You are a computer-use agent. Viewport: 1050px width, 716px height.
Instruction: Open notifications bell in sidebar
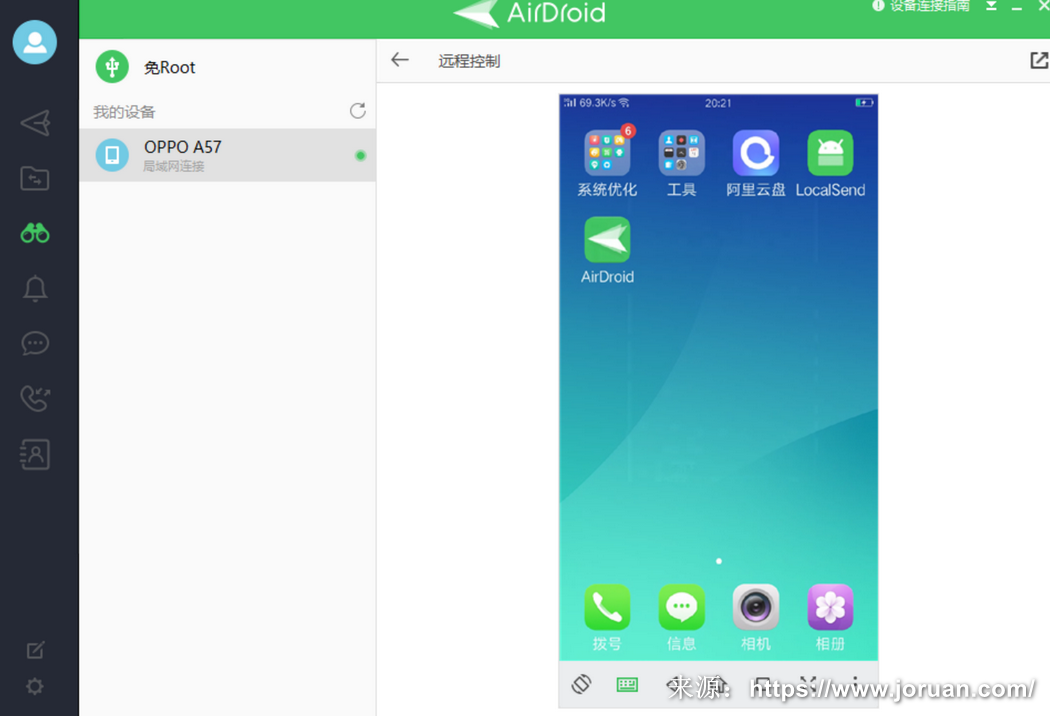(35, 289)
